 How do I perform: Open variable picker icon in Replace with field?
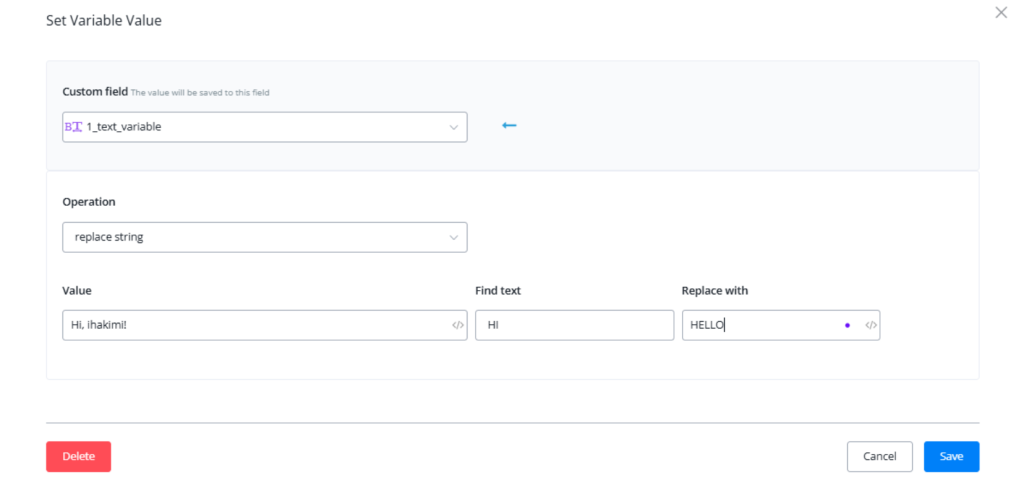(870, 325)
